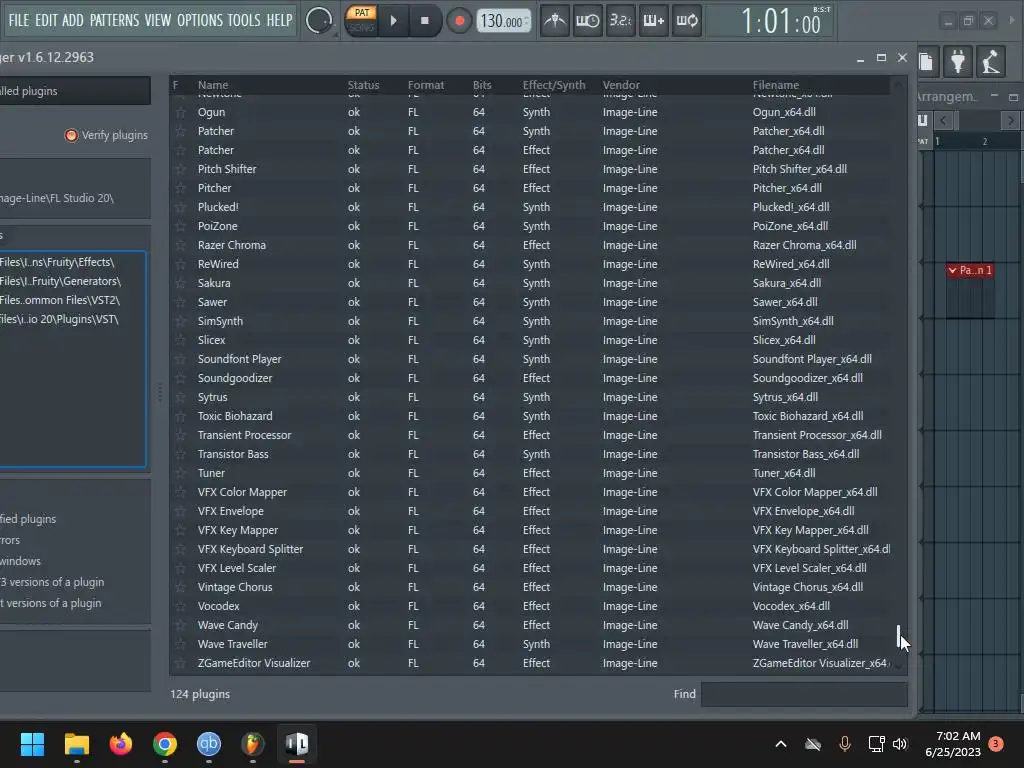Viewport: 1024px width, 768px height.
Task: Favorite the Tuner plugin star
Action: (x=180, y=473)
